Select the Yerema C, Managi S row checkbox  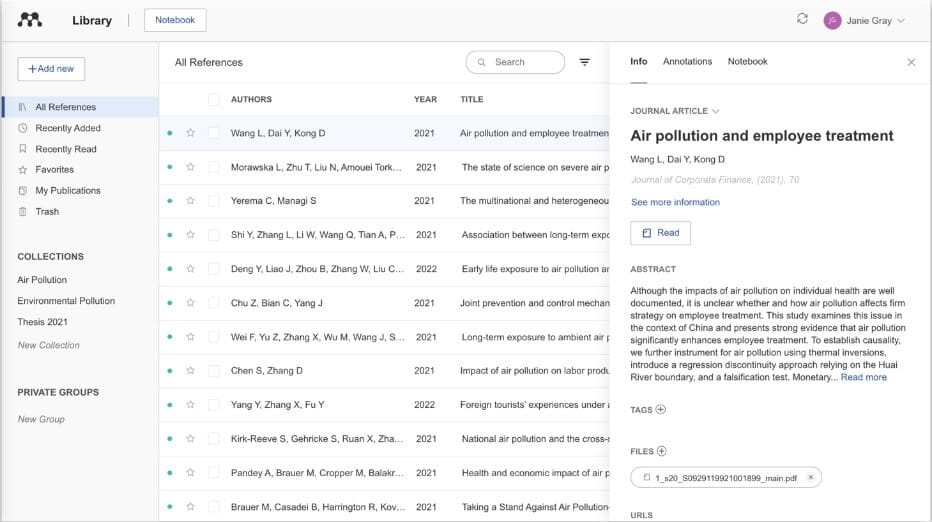pyautogui.click(x=213, y=200)
